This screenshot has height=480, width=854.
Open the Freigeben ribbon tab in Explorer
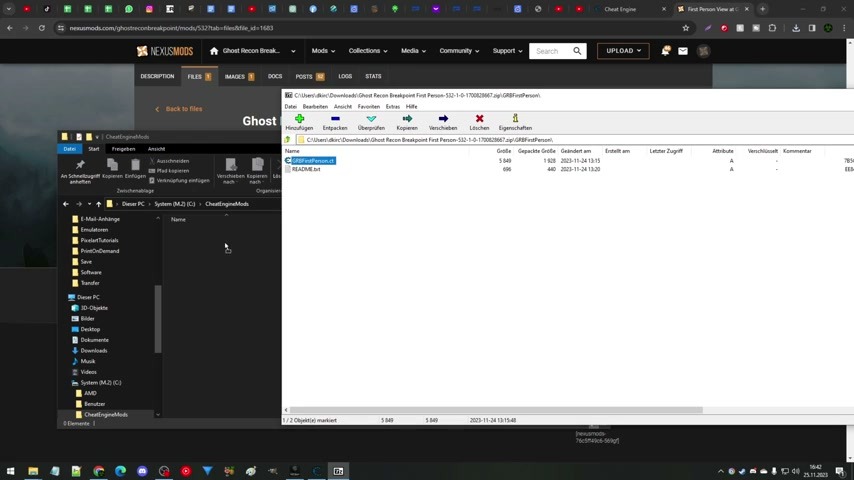click(x=123, y=149)
